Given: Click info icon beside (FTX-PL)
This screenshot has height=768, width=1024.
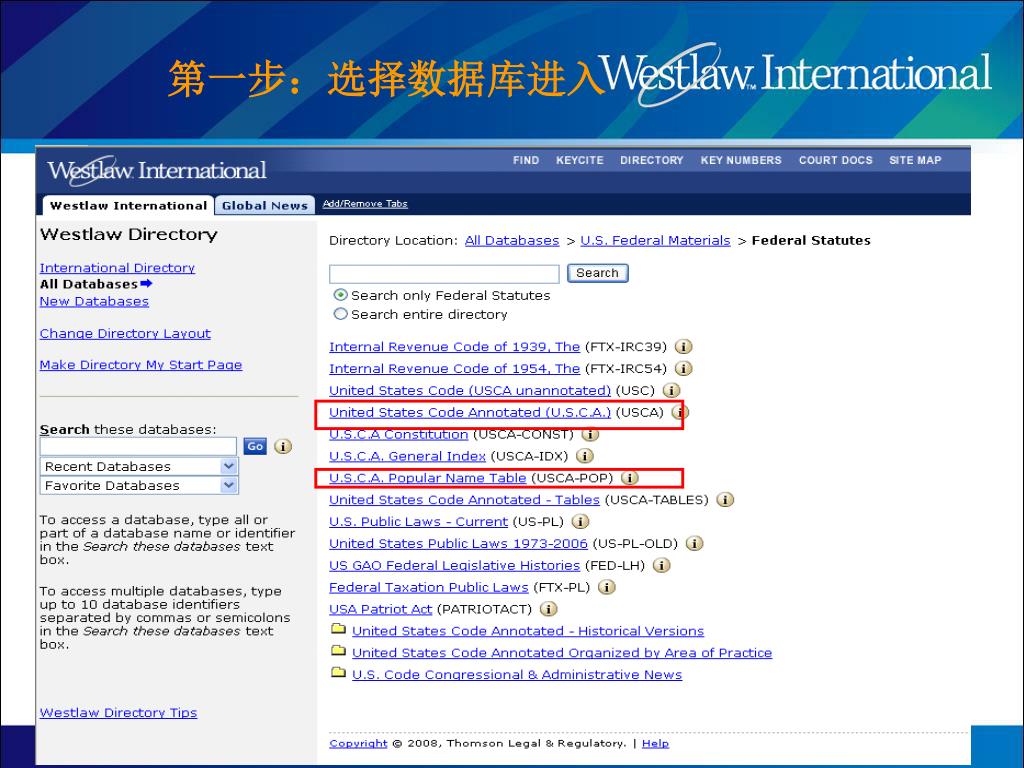Looking at the screenshot, I should point(607,588).
